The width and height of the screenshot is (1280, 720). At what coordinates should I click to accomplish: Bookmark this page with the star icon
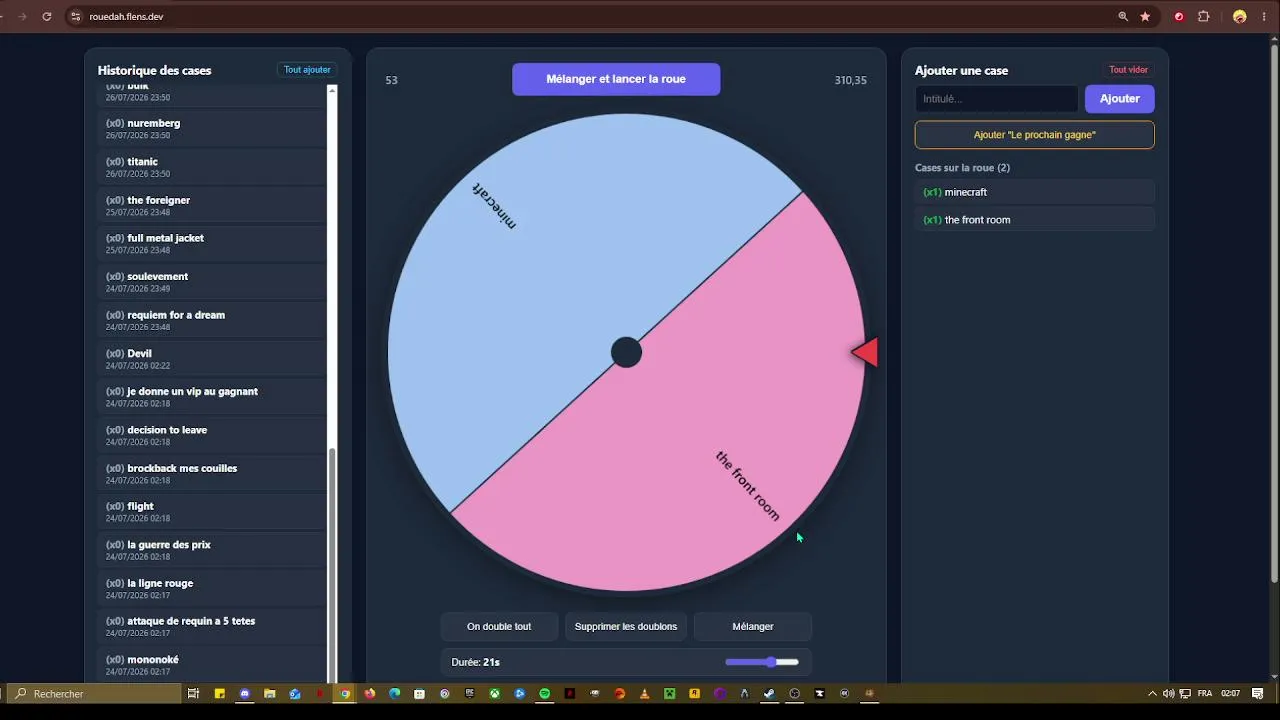[x=1145, y=17]
